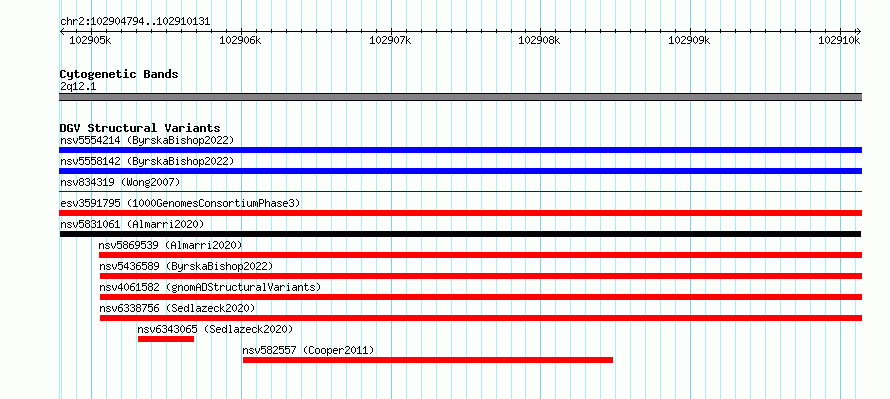The width and height of the screenshot is (890, 399).
Task: Click the 102905k ruler label
Action: tap(90, 40)
